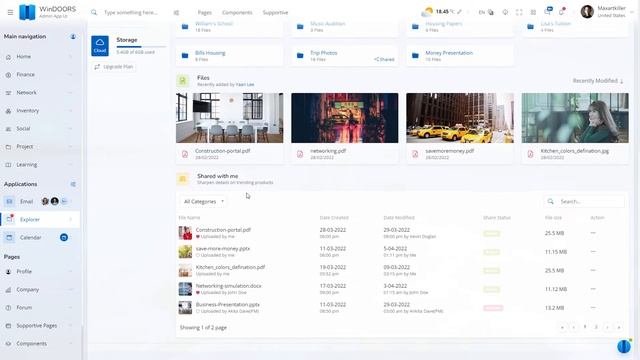The height and width of the screenshot is (360, 640).
Task: Open the Forum page link
Action: (x=40, y=307)
